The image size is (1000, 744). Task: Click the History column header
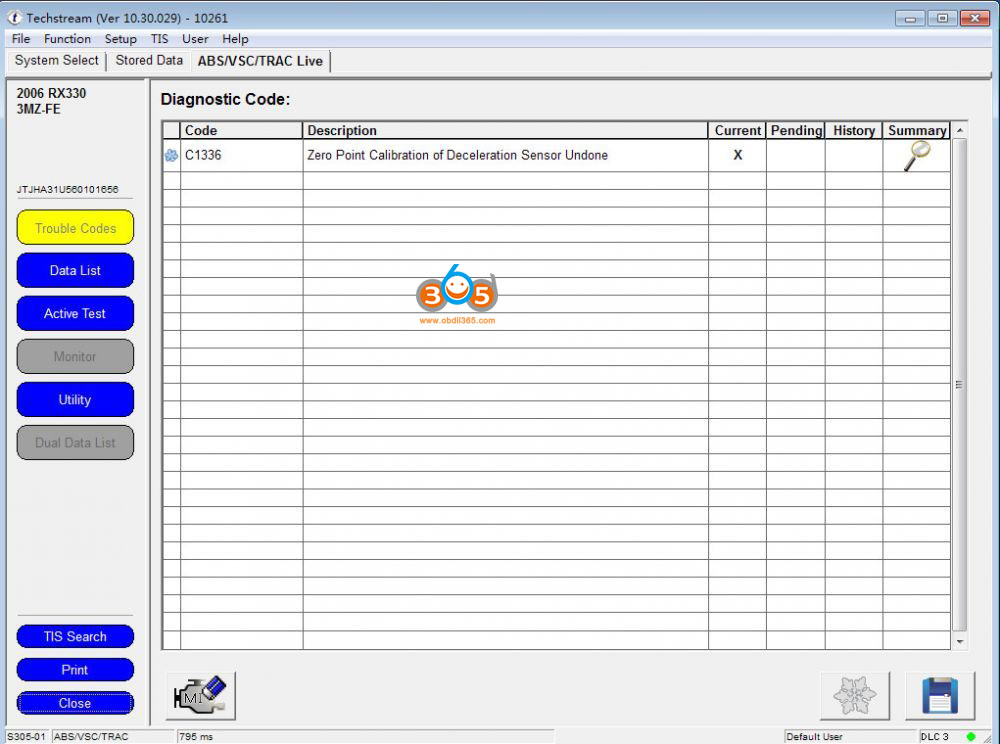(x=854, y=130)
